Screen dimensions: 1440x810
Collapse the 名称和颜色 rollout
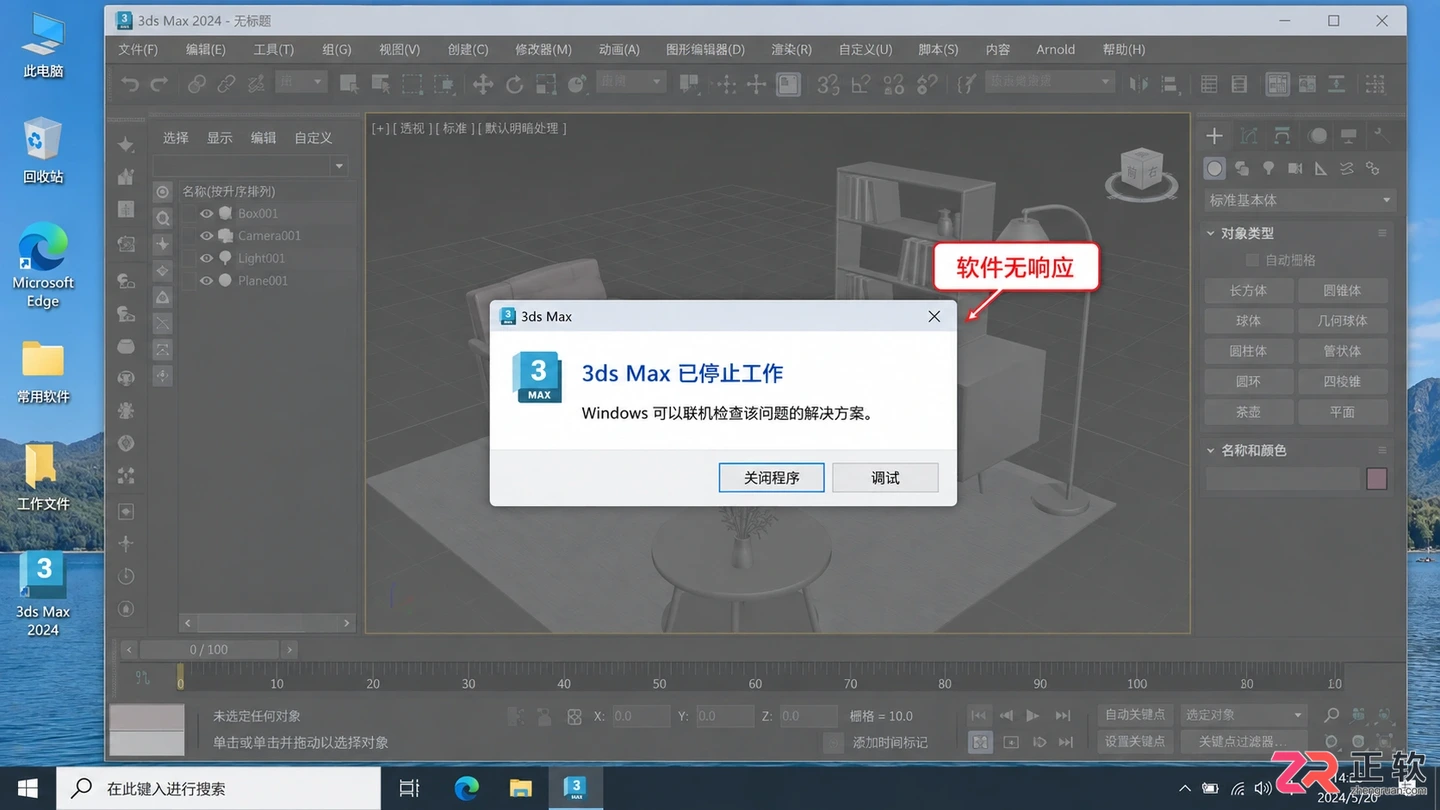pyautogui.click(x=1212, y=450)
